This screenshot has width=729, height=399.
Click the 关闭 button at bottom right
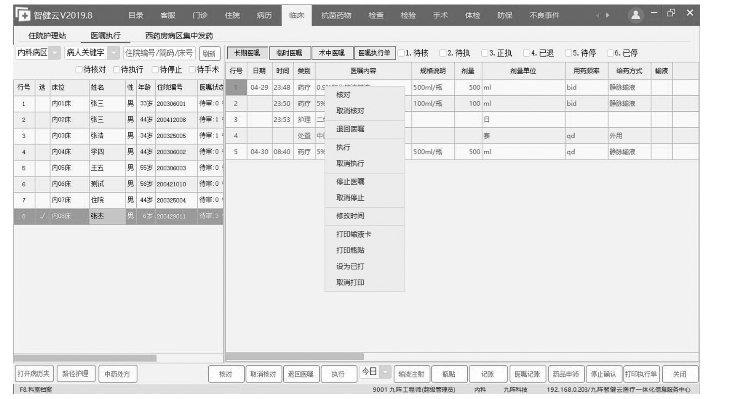[x=680, y=374]
